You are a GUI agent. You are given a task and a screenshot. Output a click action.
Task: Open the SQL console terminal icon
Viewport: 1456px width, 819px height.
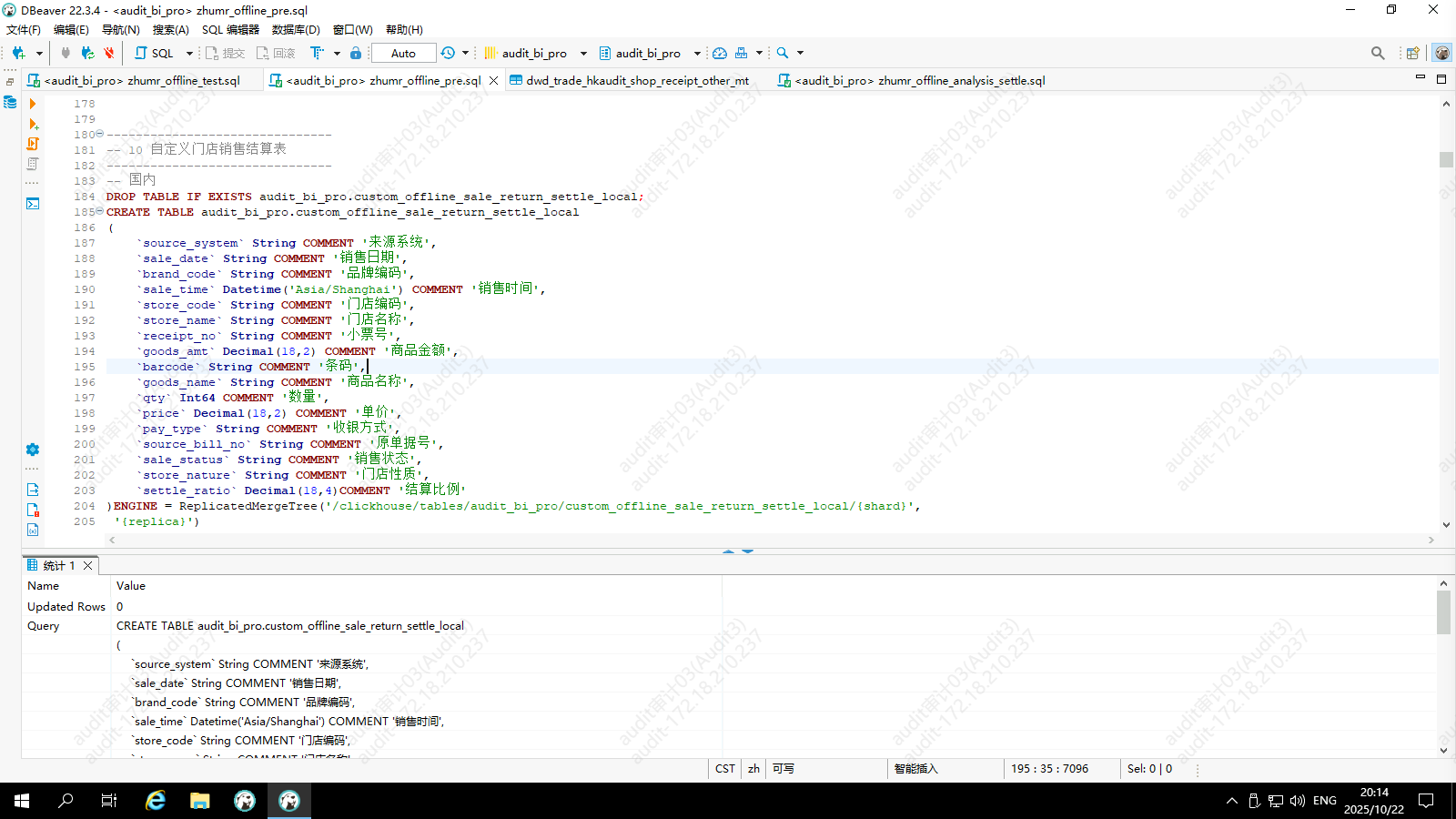pos(33,203)
